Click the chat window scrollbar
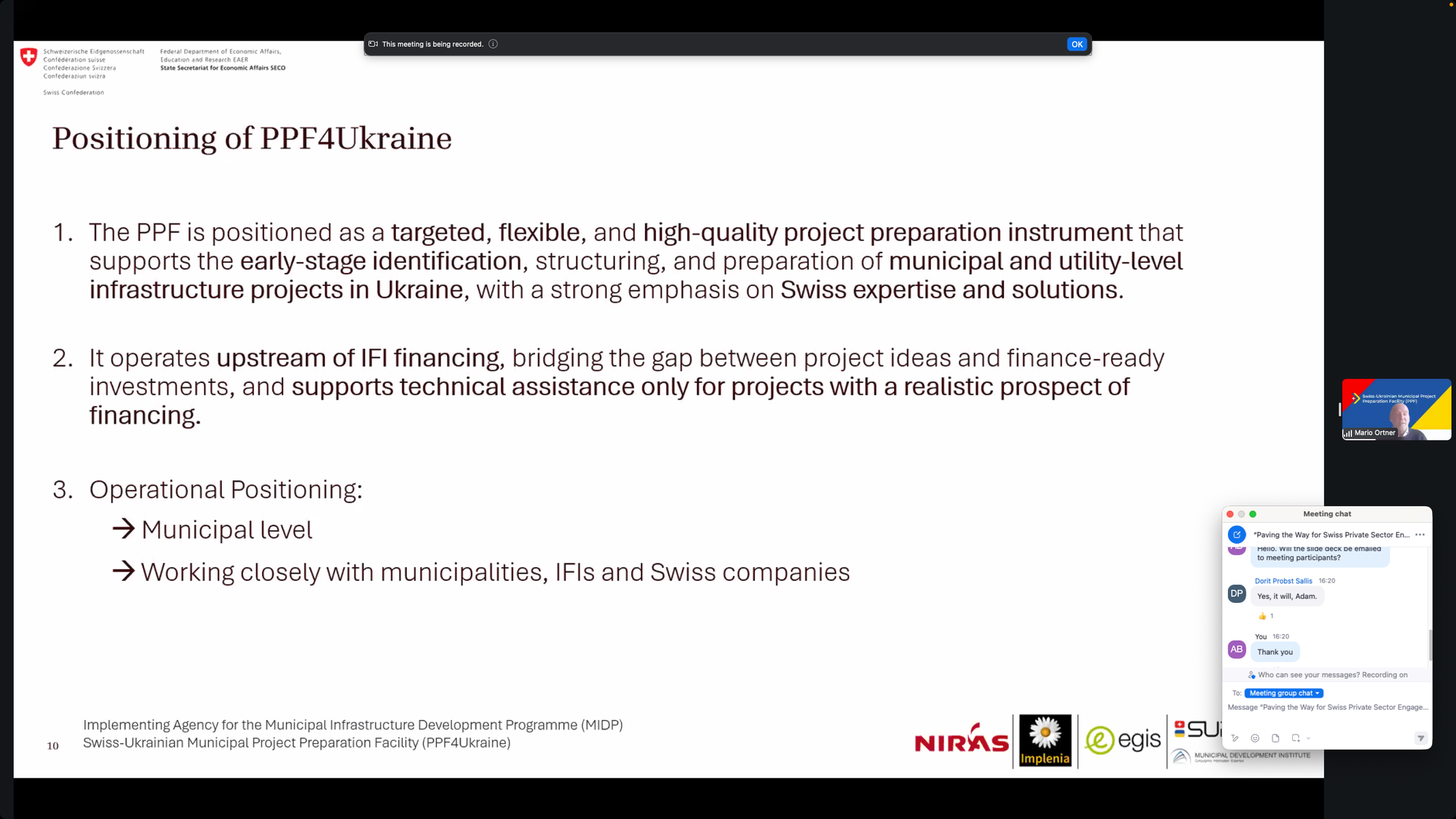 (x=1430, y=645)
